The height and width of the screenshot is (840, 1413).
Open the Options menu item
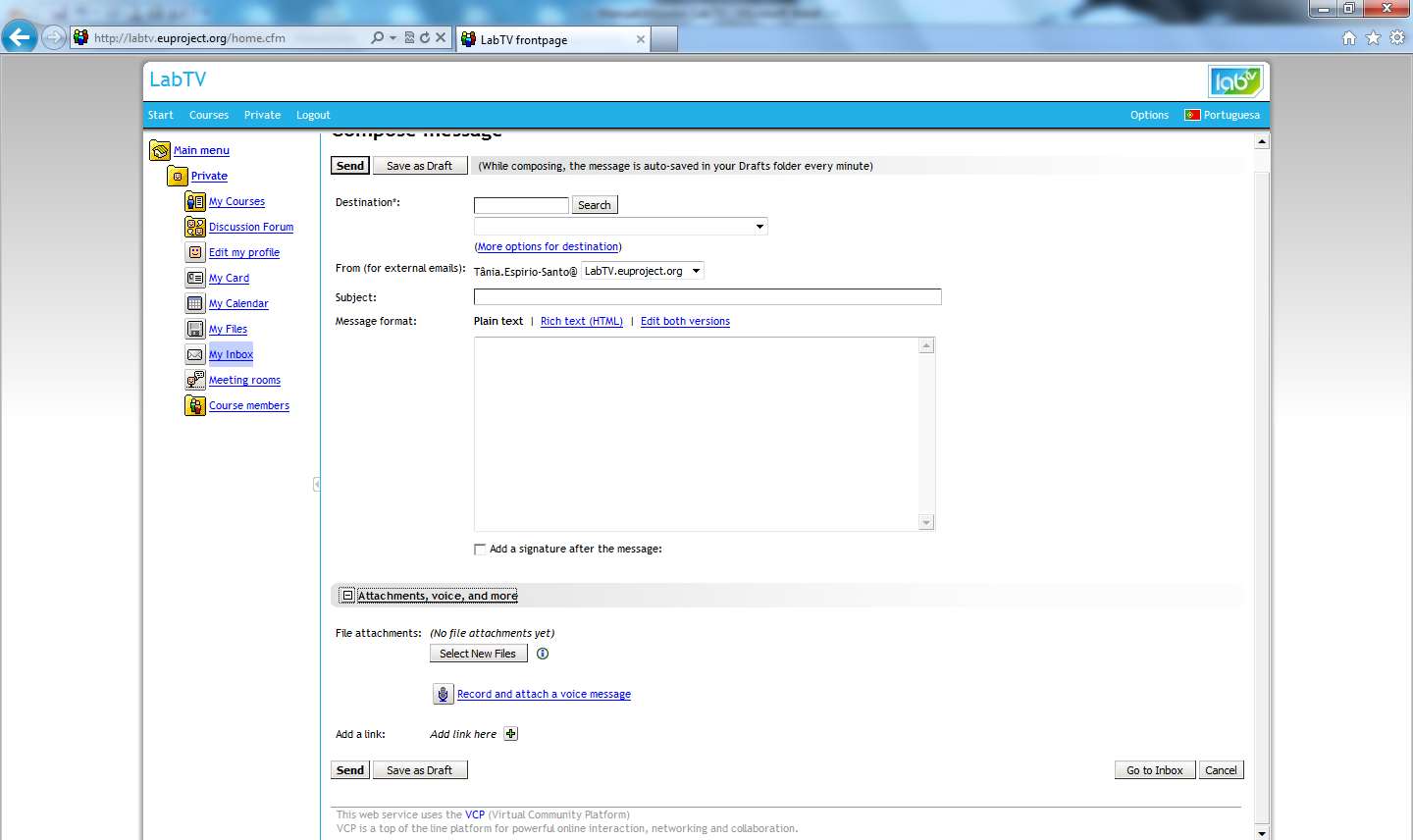point(1149,115)
